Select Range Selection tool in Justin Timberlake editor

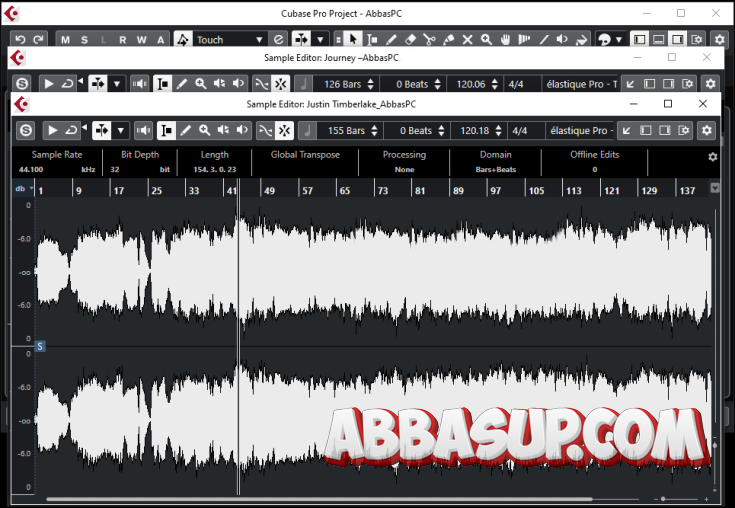pos(166,130)
